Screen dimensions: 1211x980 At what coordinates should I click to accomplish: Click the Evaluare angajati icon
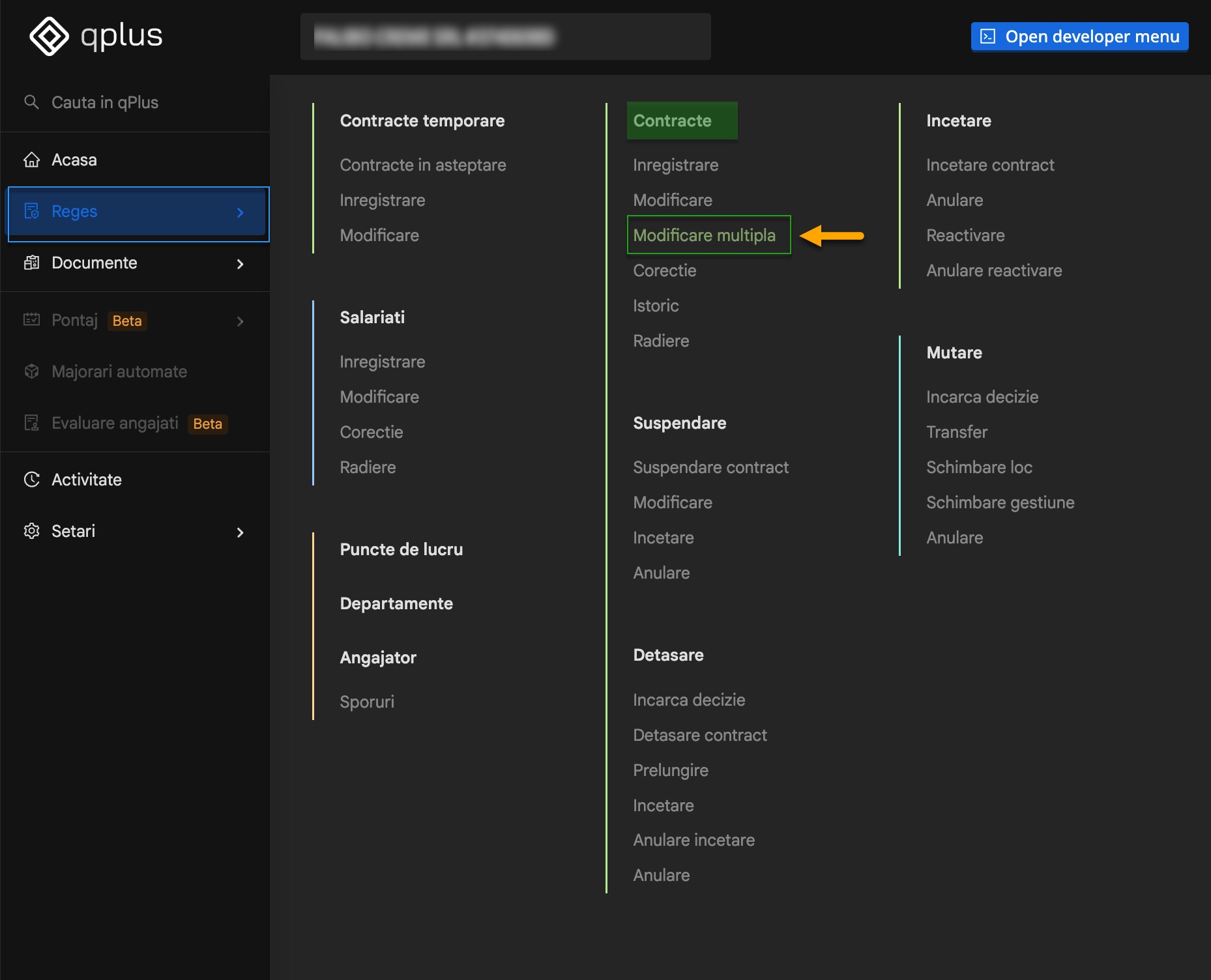31,423
